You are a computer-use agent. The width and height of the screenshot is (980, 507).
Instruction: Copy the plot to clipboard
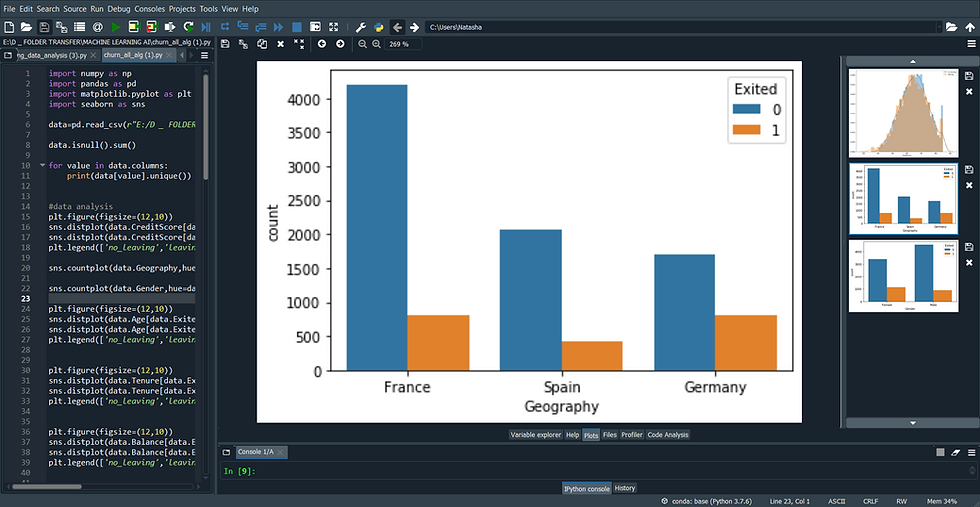coord(262,44)
